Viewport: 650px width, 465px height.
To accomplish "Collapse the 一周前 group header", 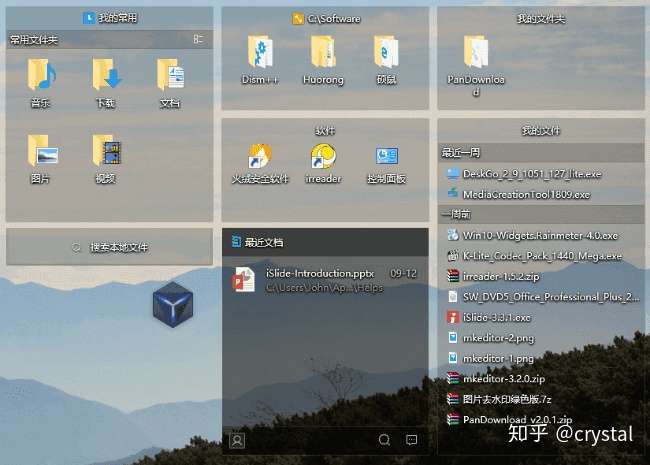I will (x=541, y=214).
